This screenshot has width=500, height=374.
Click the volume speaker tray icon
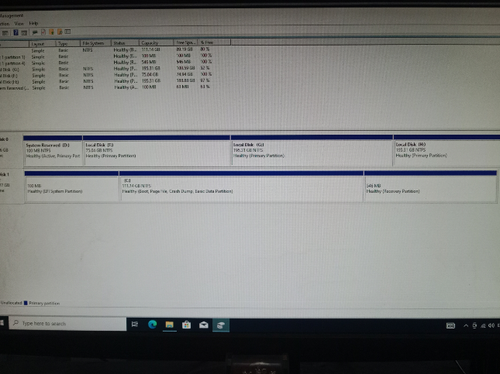pos(491,326)
